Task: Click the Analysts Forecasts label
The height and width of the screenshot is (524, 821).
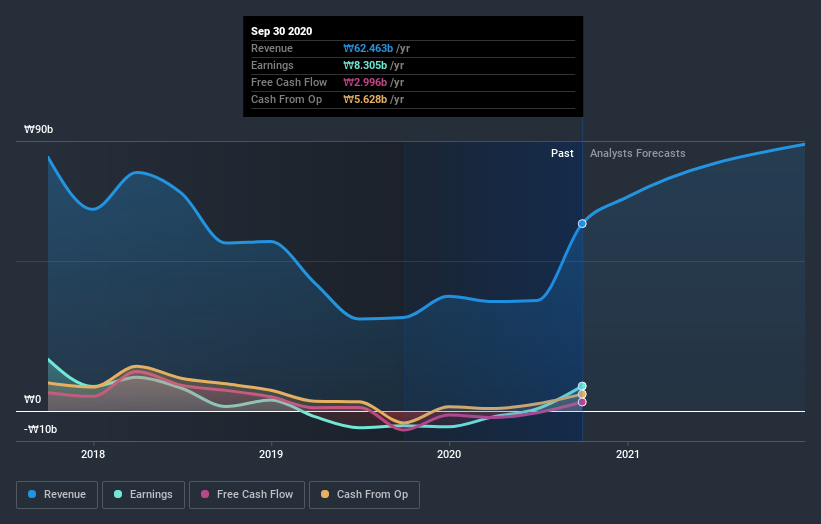Action: [x=638, y=153]
